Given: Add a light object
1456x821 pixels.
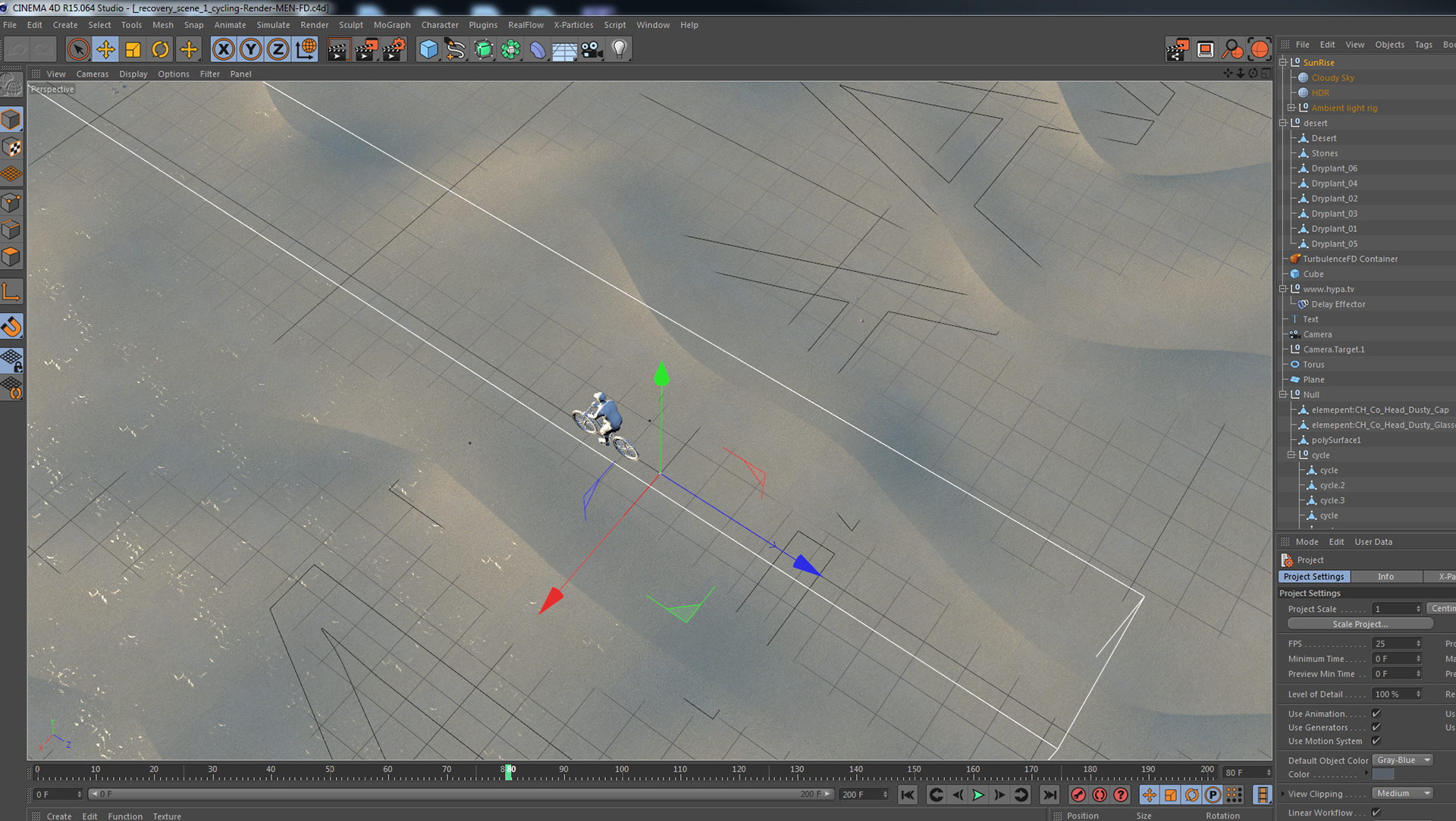Looking at the screenshot, I should click(x=620, y=50).
